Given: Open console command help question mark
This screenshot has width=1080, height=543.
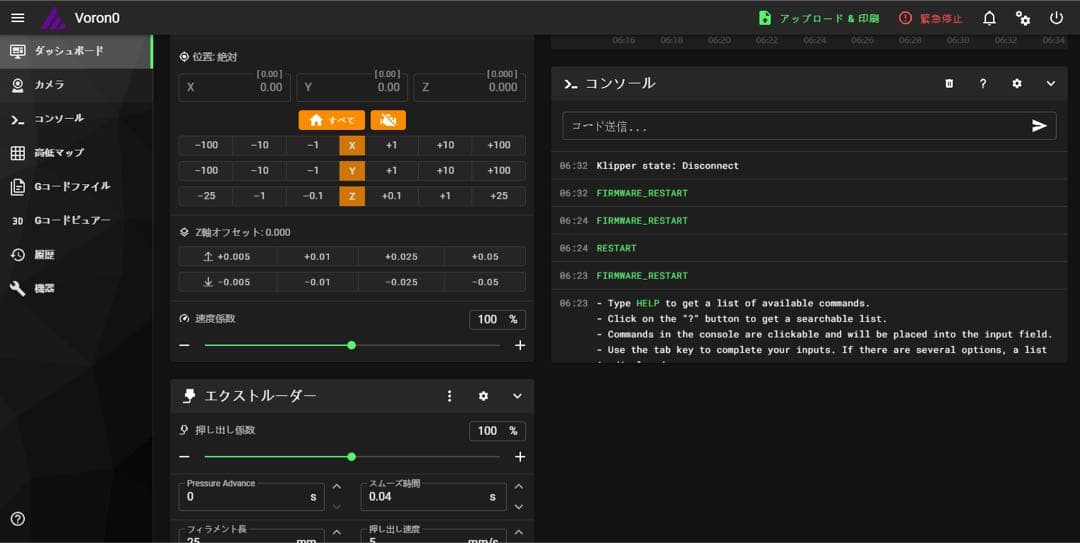Looking at the screenshot, I should pos(983,84).
